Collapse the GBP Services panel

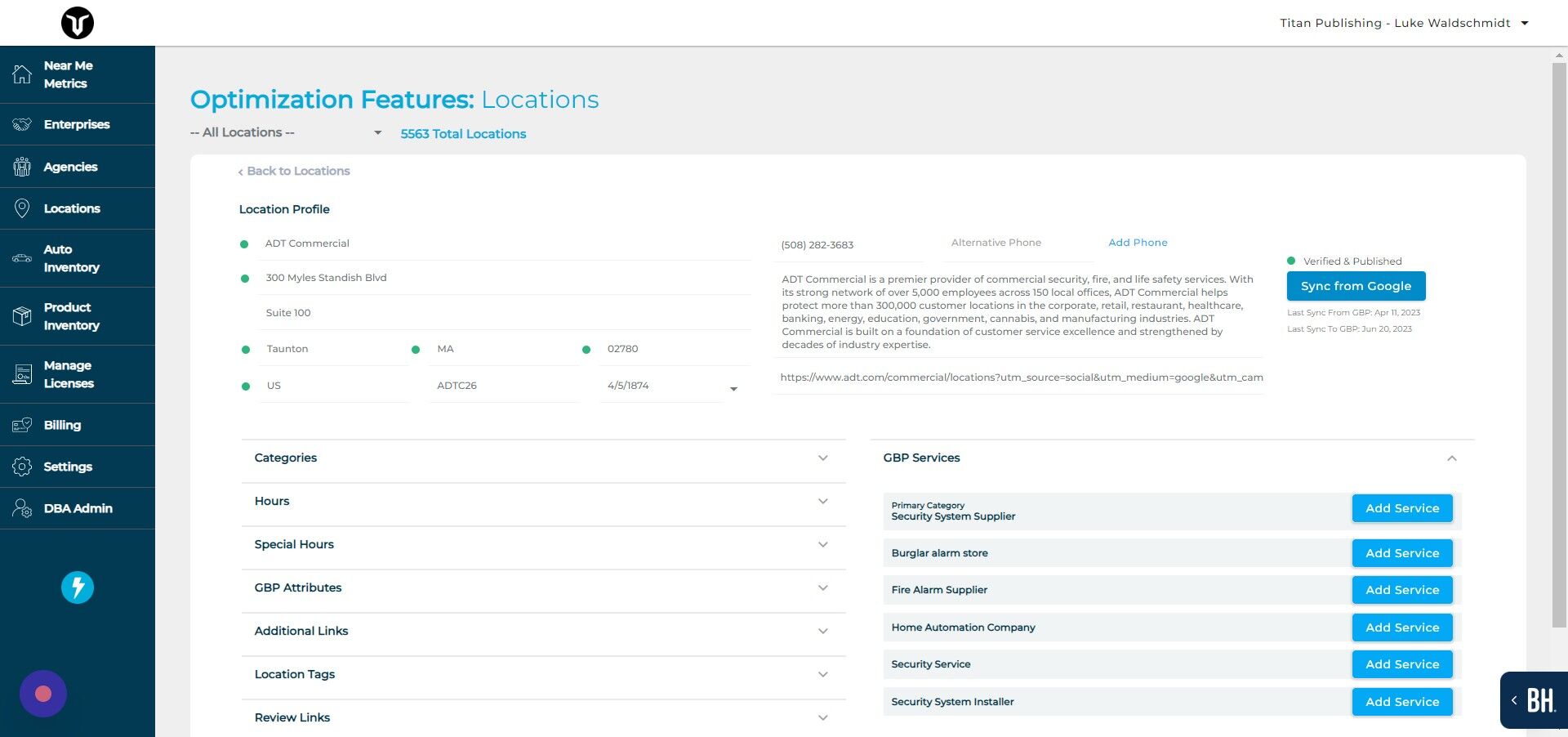tap(1451, 458)
